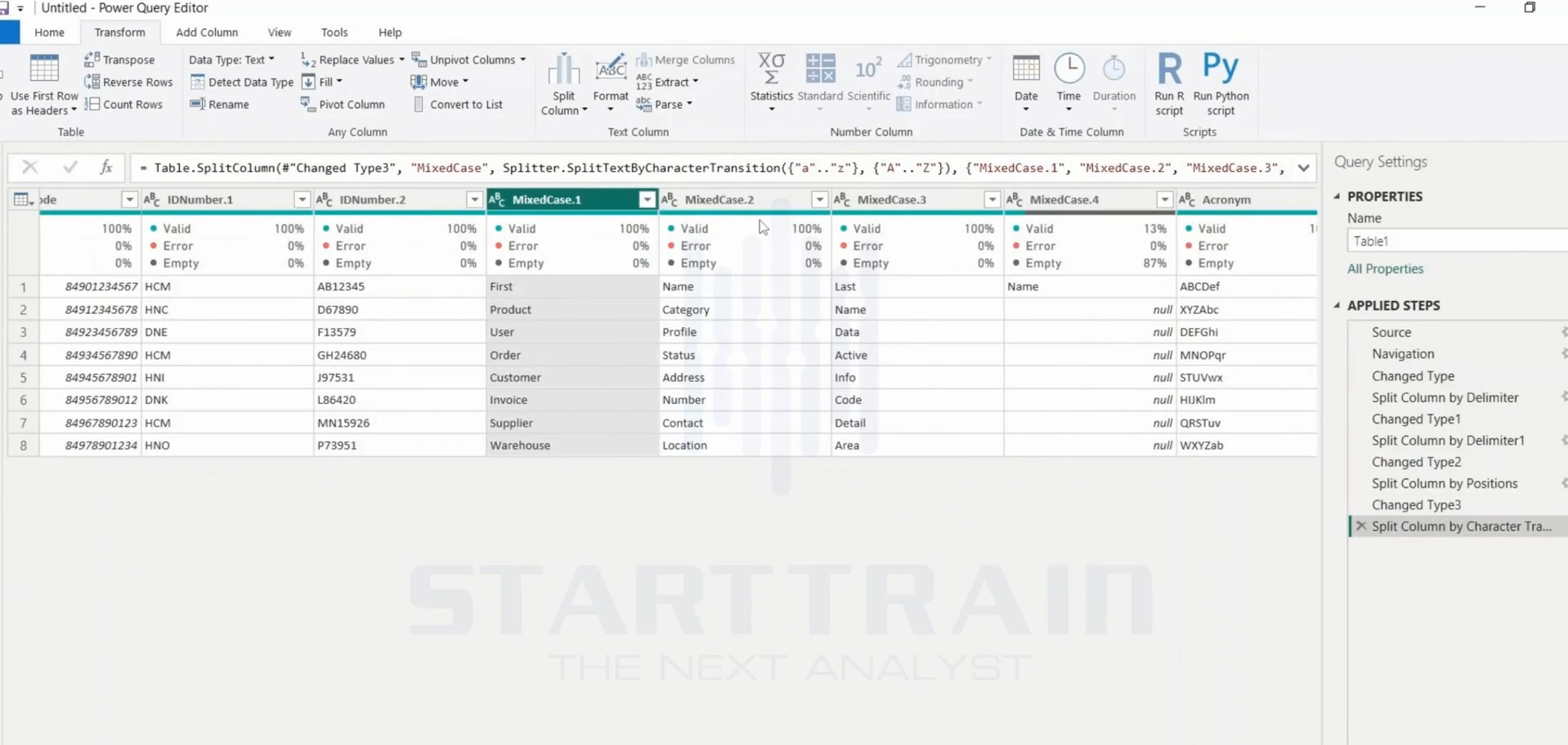Screen dimensions: 1568x745
Task: Collapse the PROPERTIES section
Action: coord(1337,196)
